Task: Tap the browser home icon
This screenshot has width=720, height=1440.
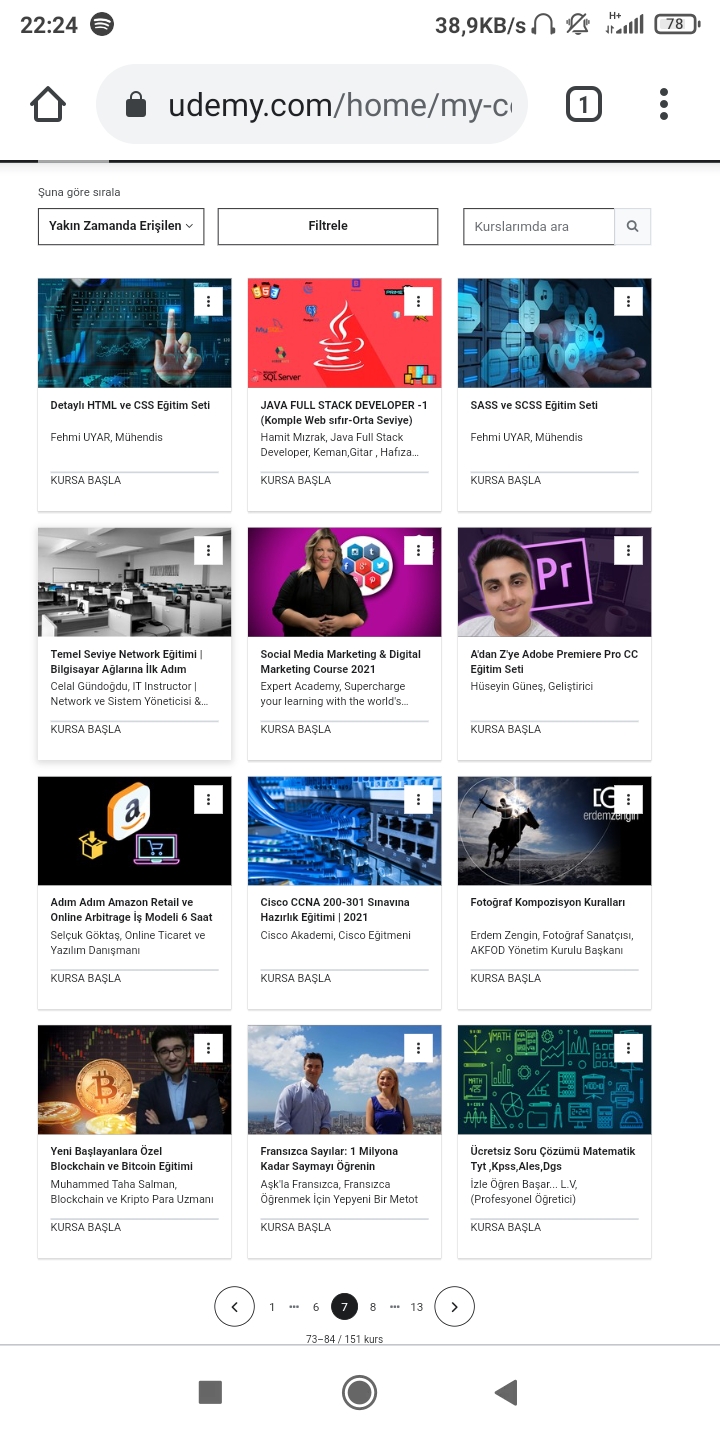Action: [48, 104]
